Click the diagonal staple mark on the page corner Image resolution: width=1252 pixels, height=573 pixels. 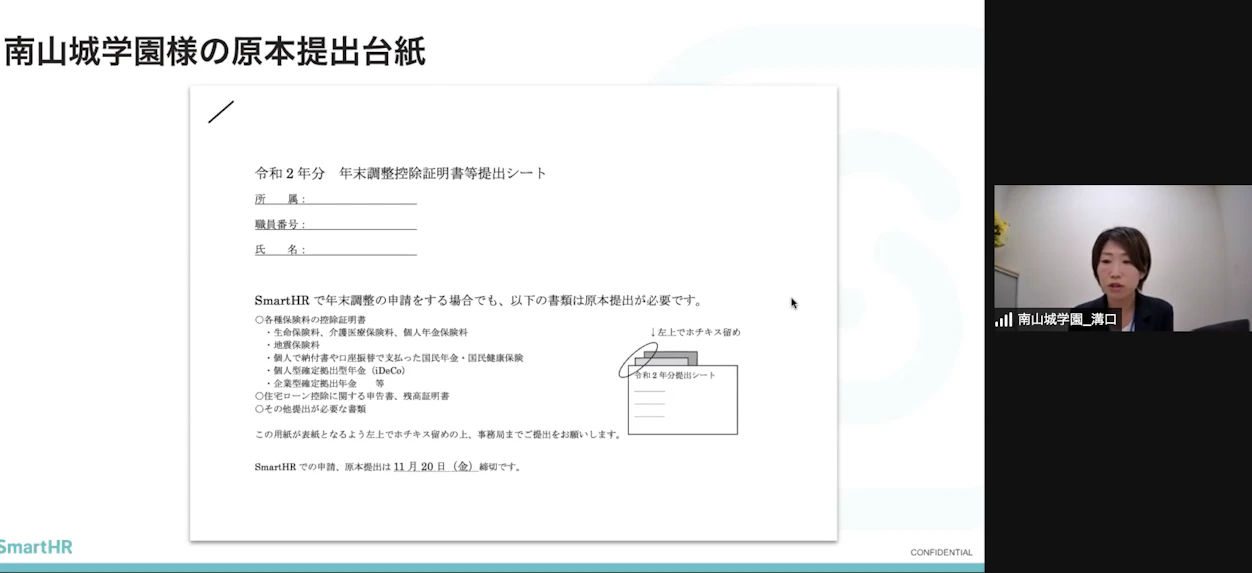coord(221,112)
